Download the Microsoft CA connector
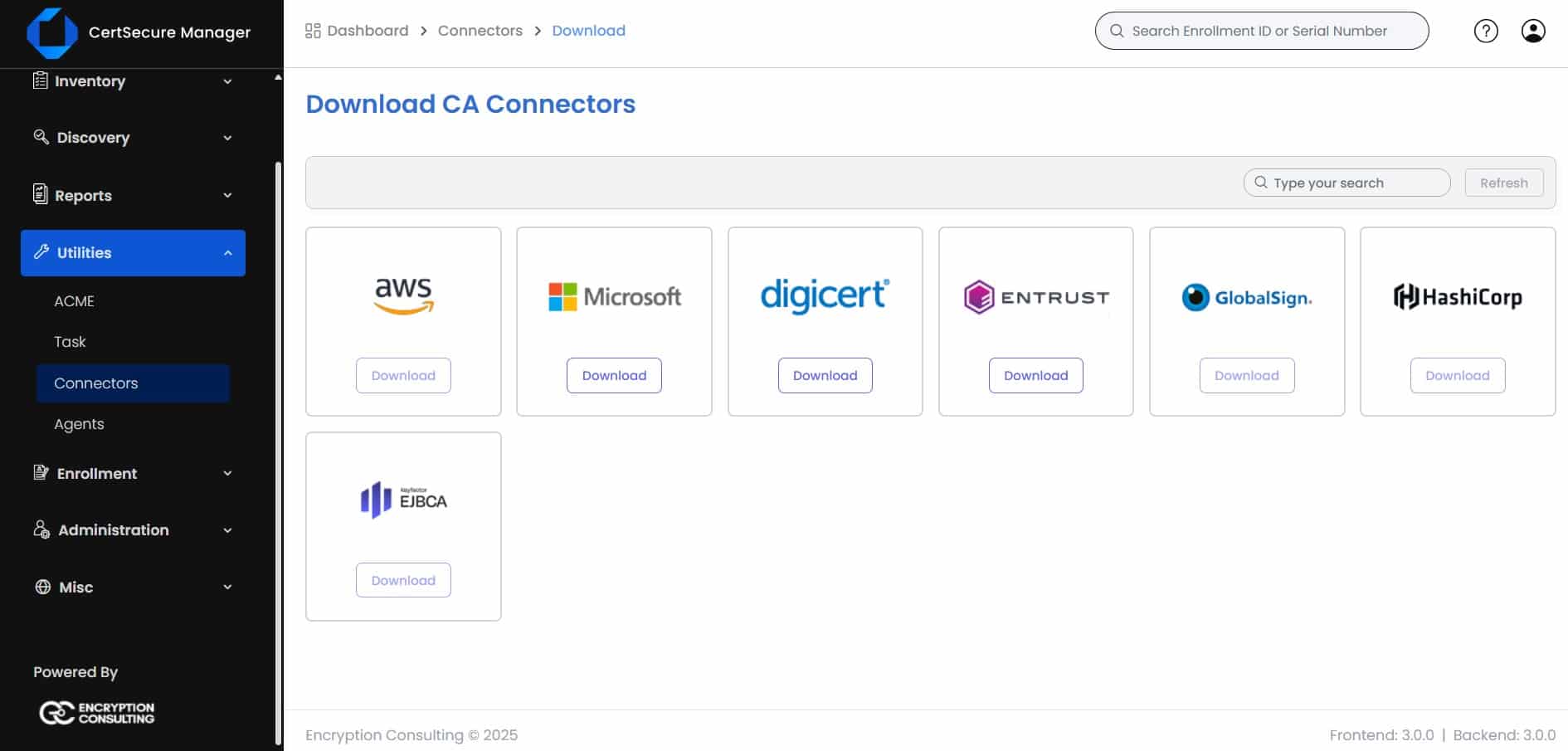 (x=614, y=376)
